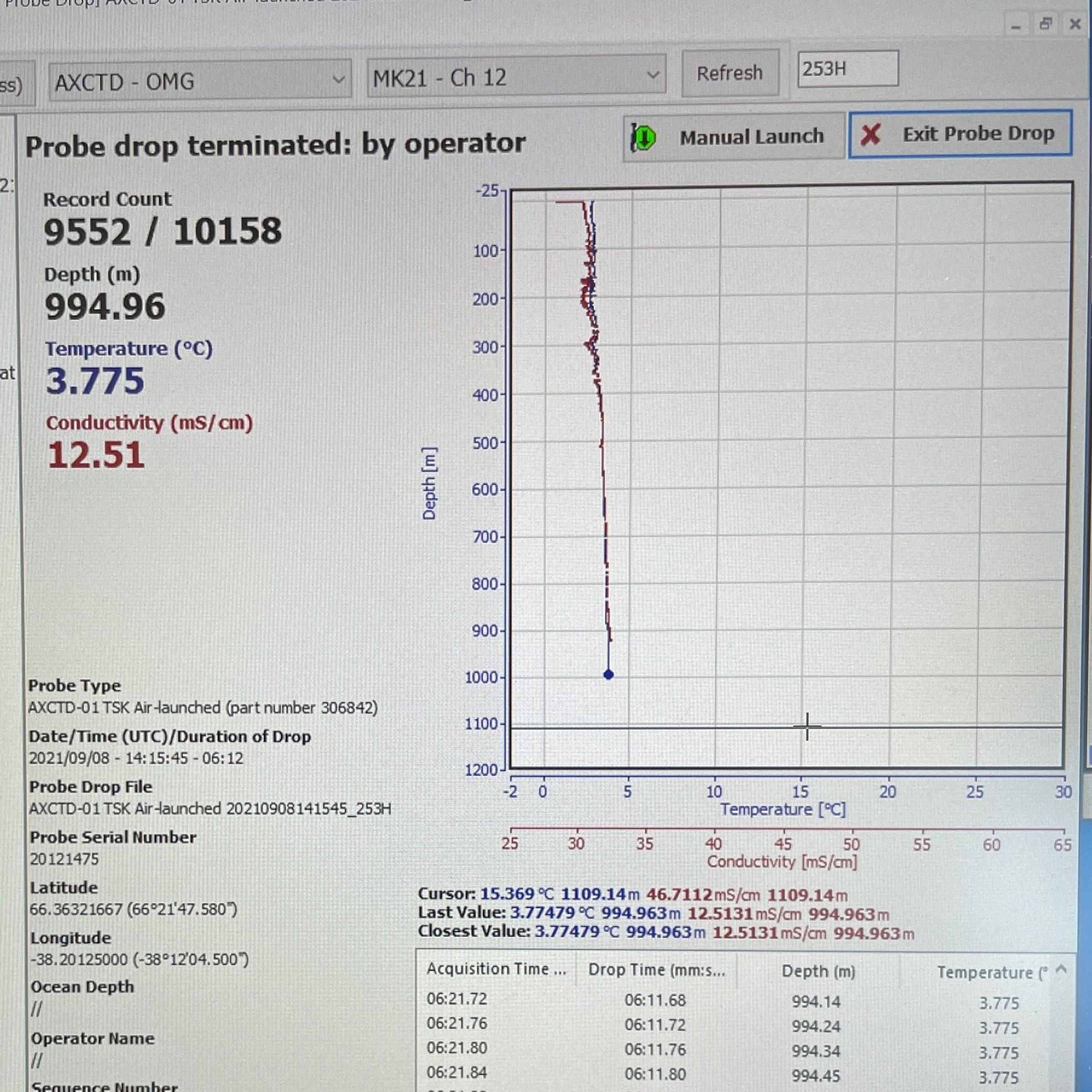Click the crosshair cursor on the plot
The height and width of the screenshot is (1092, 1092).
807,727
